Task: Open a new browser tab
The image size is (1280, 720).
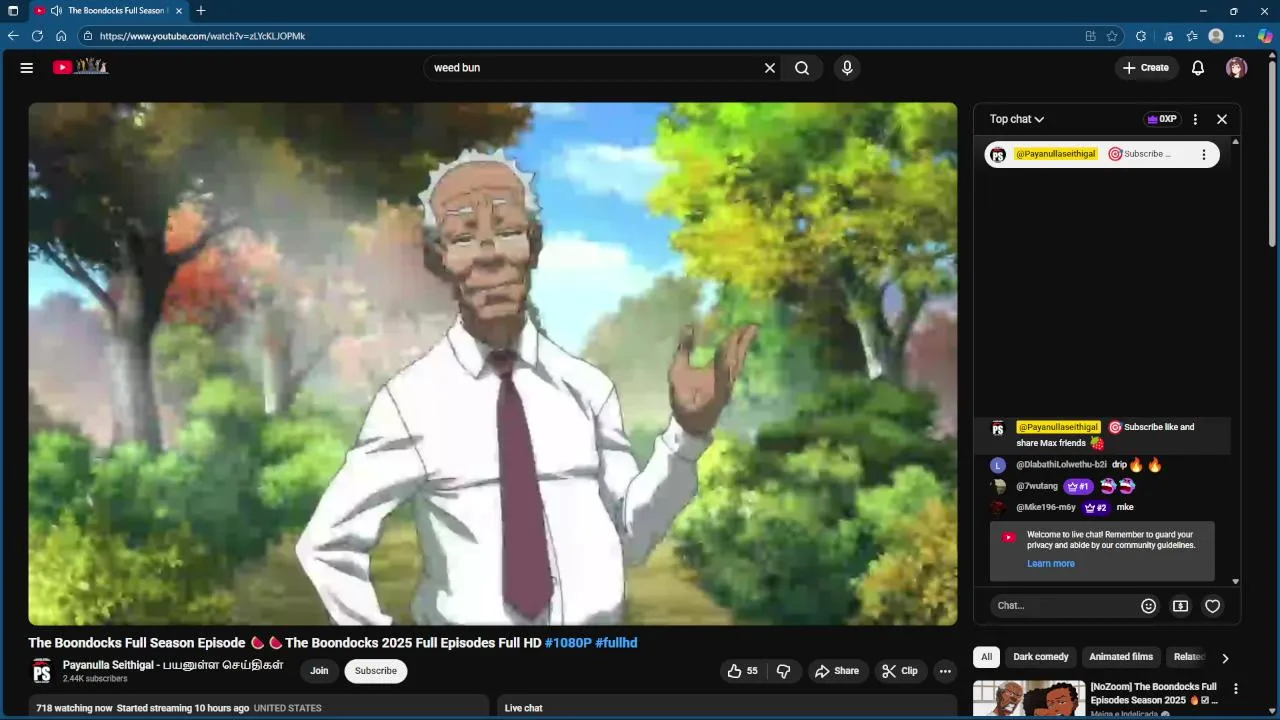Action: (201, 11)
